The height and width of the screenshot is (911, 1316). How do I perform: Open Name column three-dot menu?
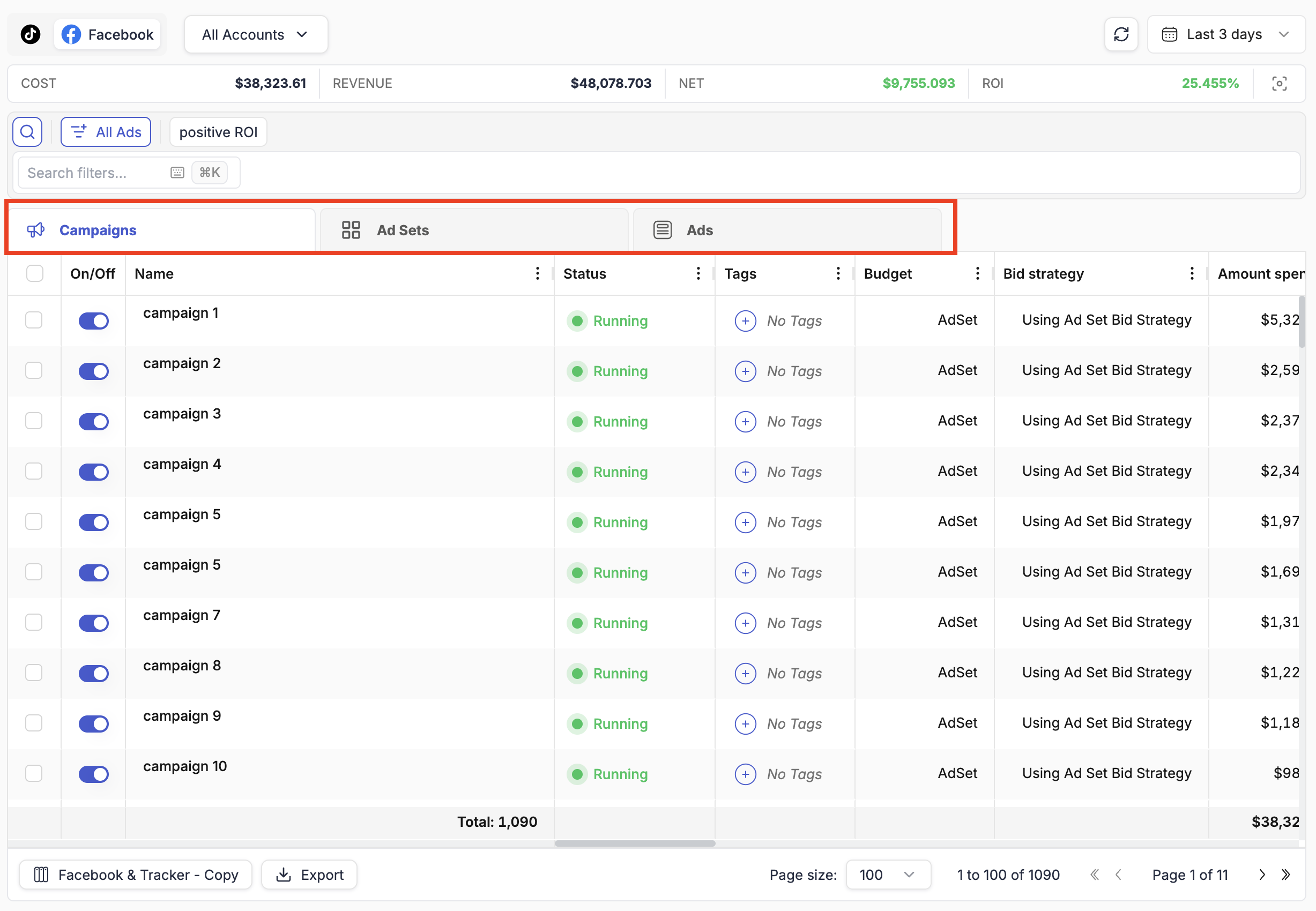(537, 273)
